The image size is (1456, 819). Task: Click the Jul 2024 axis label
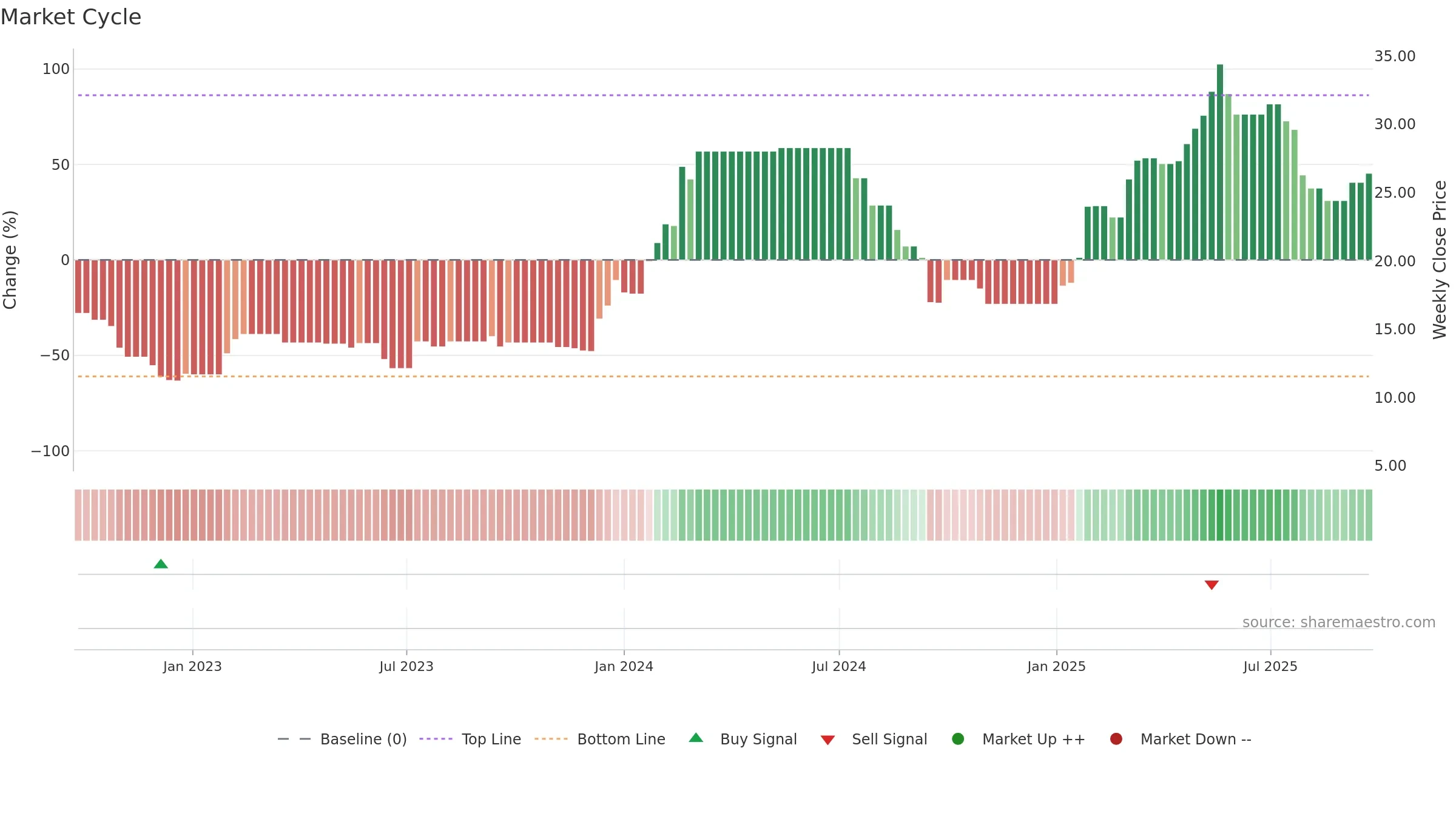point(839,666)
